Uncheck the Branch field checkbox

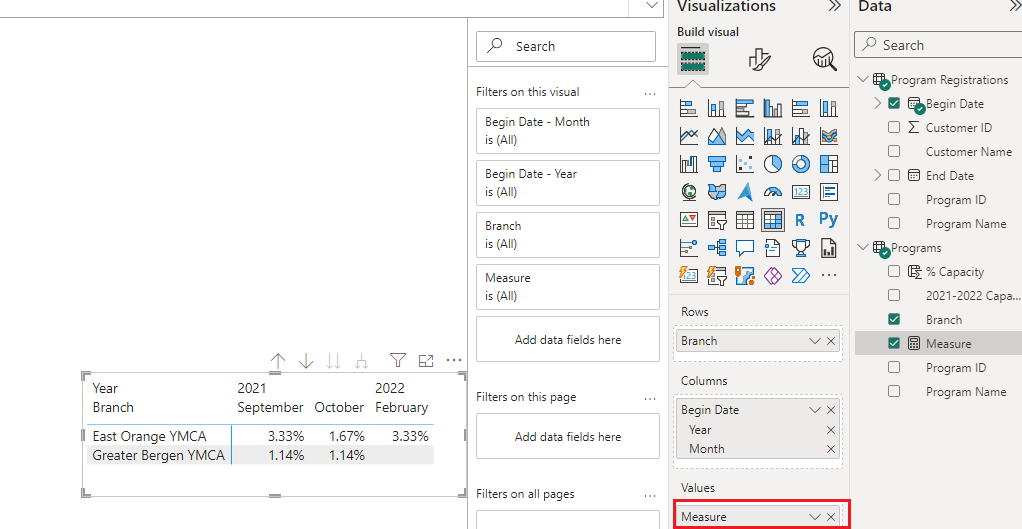(x=894, y=319)
